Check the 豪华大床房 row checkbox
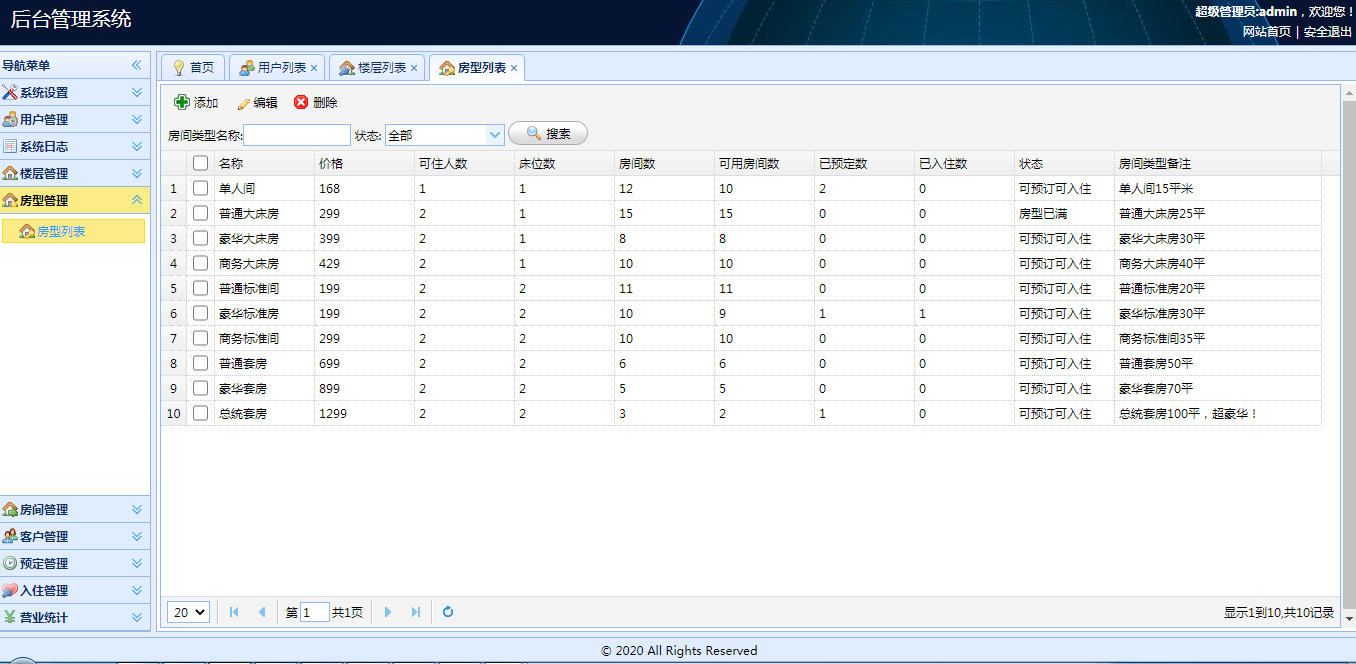Image resolution: width=1356 pixels, height=664 pixels. tap(201, 238)
